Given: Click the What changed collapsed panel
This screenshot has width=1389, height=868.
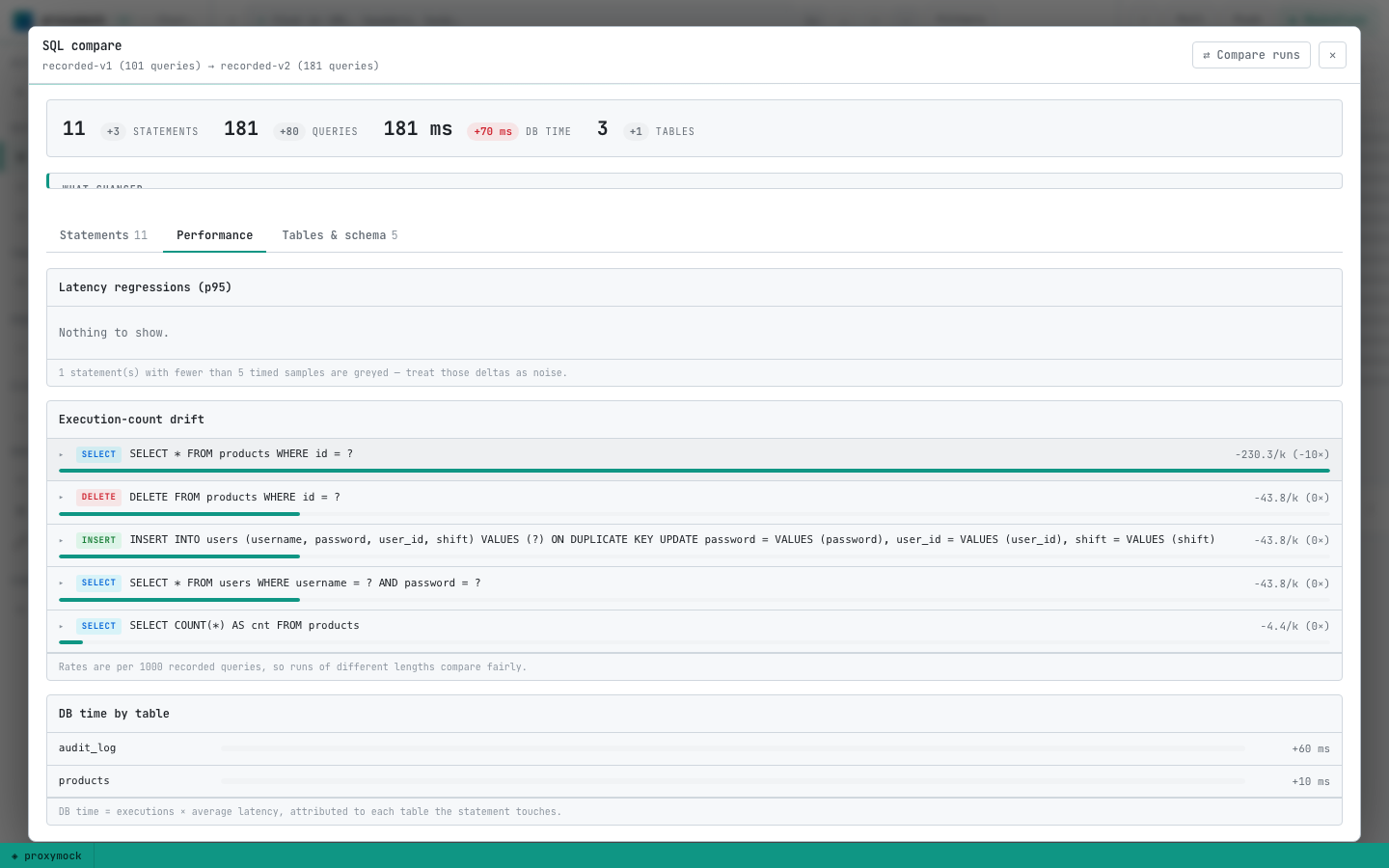Looking at the screenshot, I should click(694, 181).
